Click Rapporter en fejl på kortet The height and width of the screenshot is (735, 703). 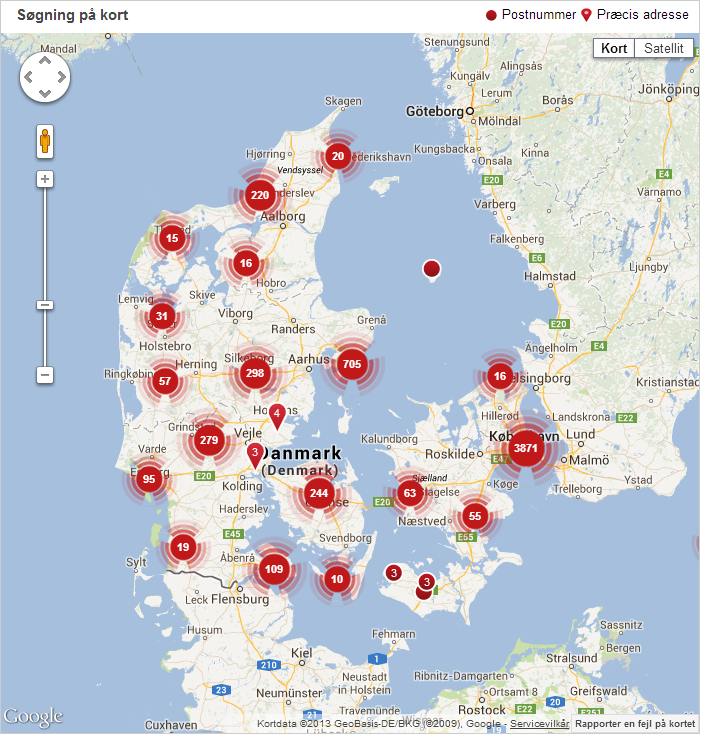[635, 724]
